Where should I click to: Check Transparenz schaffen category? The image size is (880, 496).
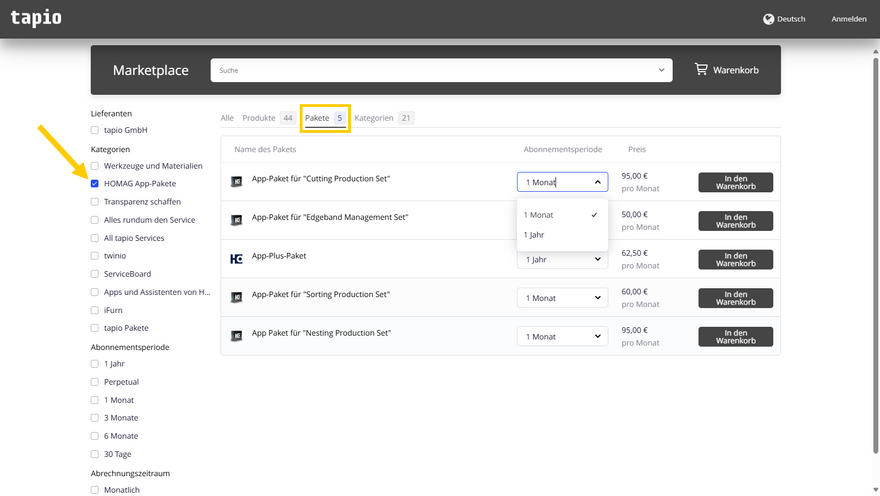point(94,201)
